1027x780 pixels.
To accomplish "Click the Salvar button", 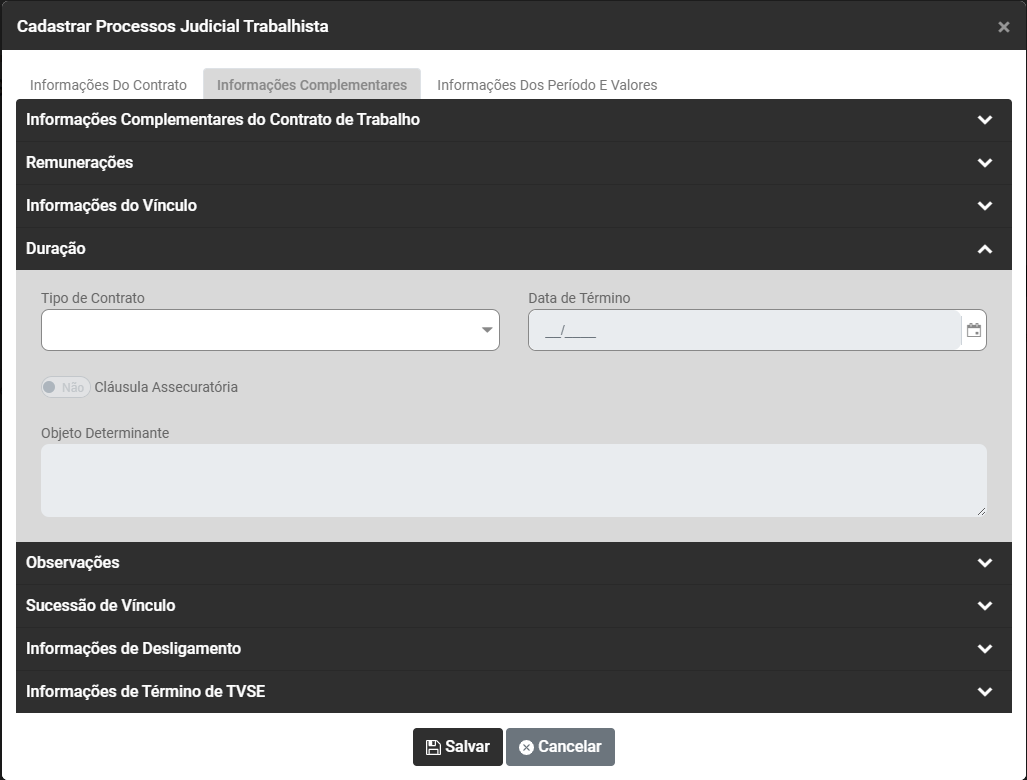I will point(457,747).
